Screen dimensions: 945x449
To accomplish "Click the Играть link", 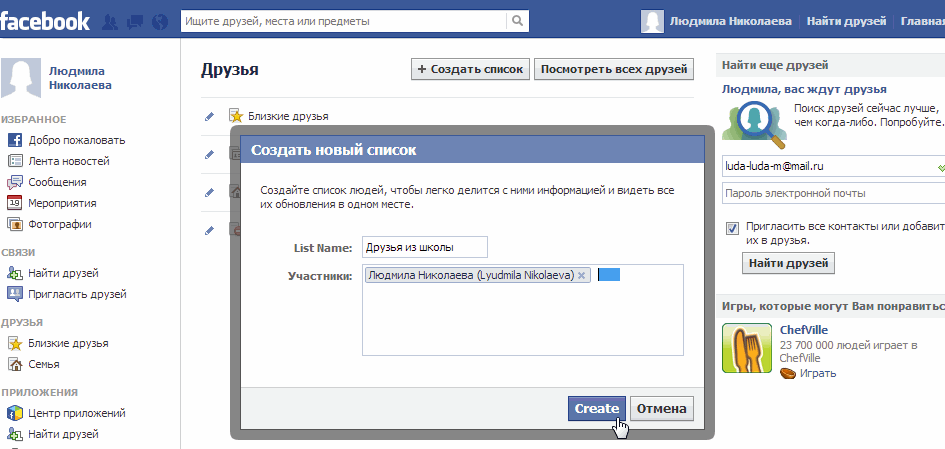I will click(x=818, y=373).
